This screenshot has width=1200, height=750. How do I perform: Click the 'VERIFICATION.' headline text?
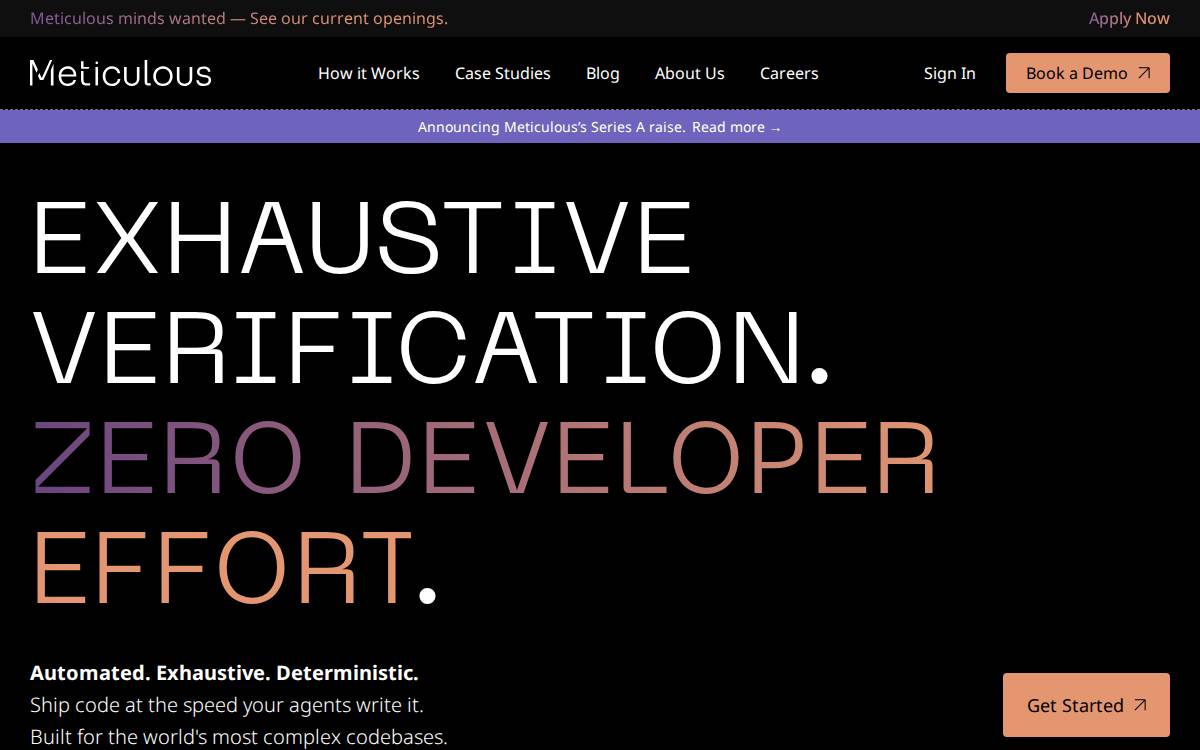(431, 348)
